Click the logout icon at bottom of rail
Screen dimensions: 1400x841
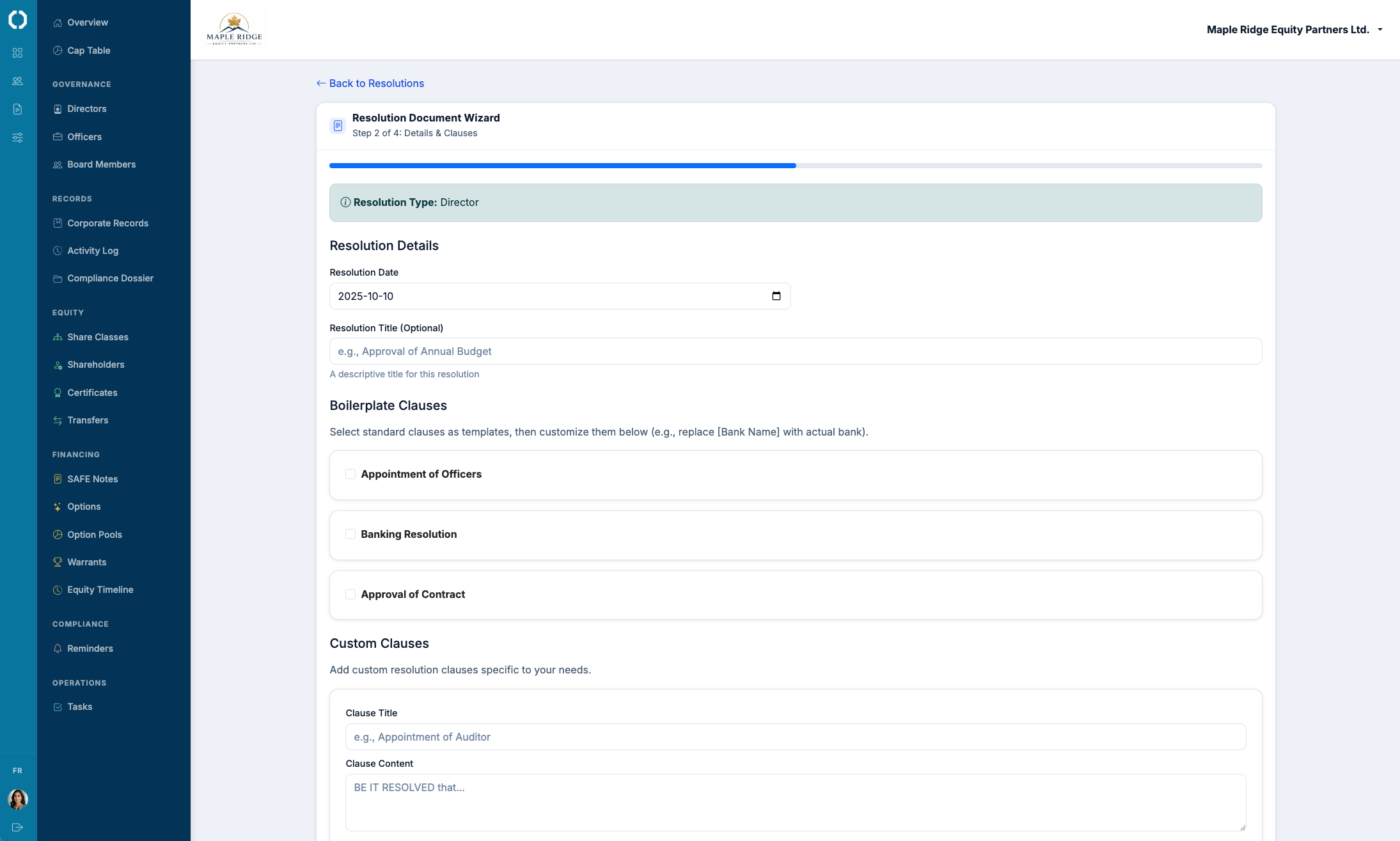18,827
